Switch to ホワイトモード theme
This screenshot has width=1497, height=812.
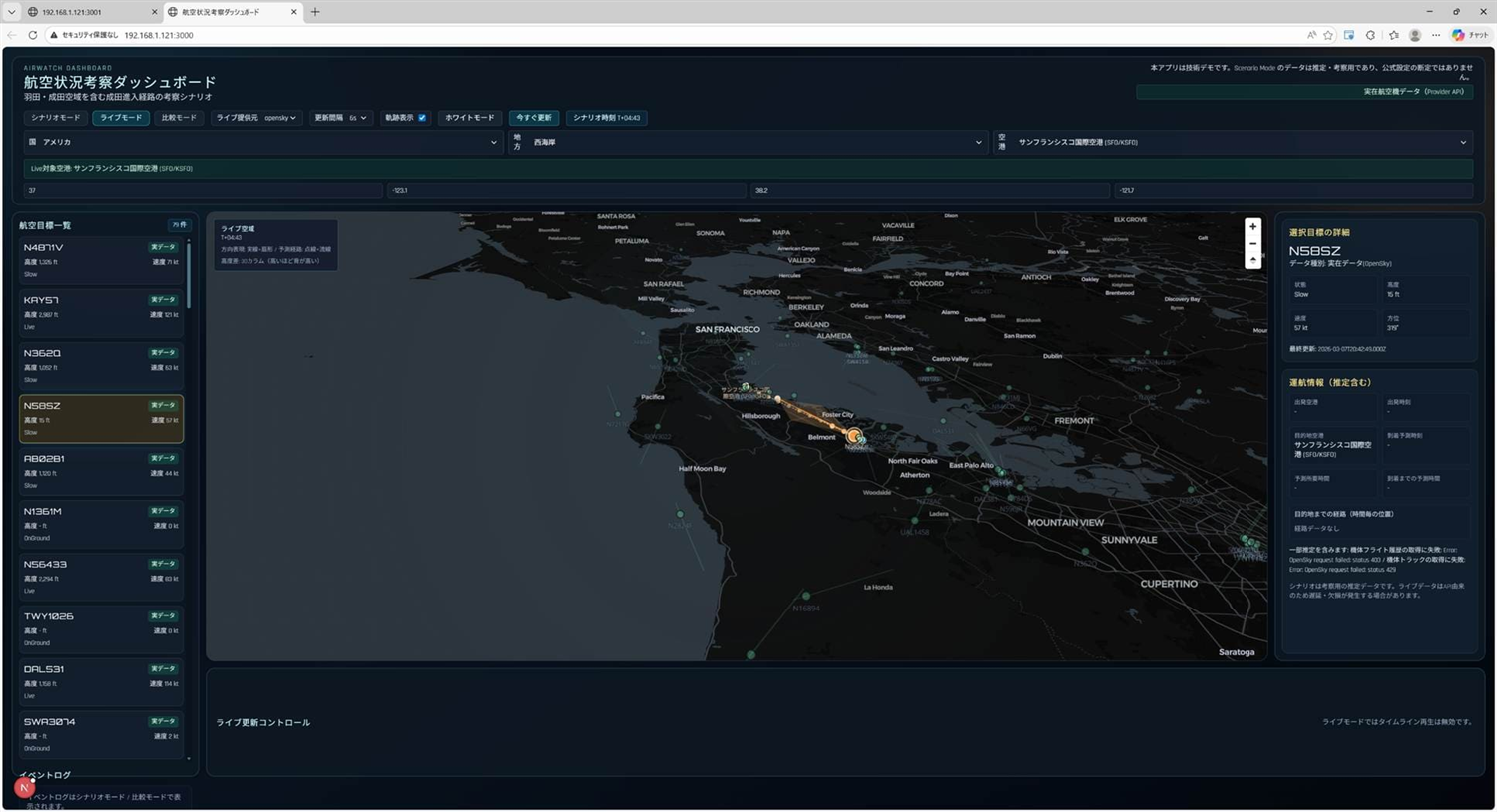coord(469,118)
